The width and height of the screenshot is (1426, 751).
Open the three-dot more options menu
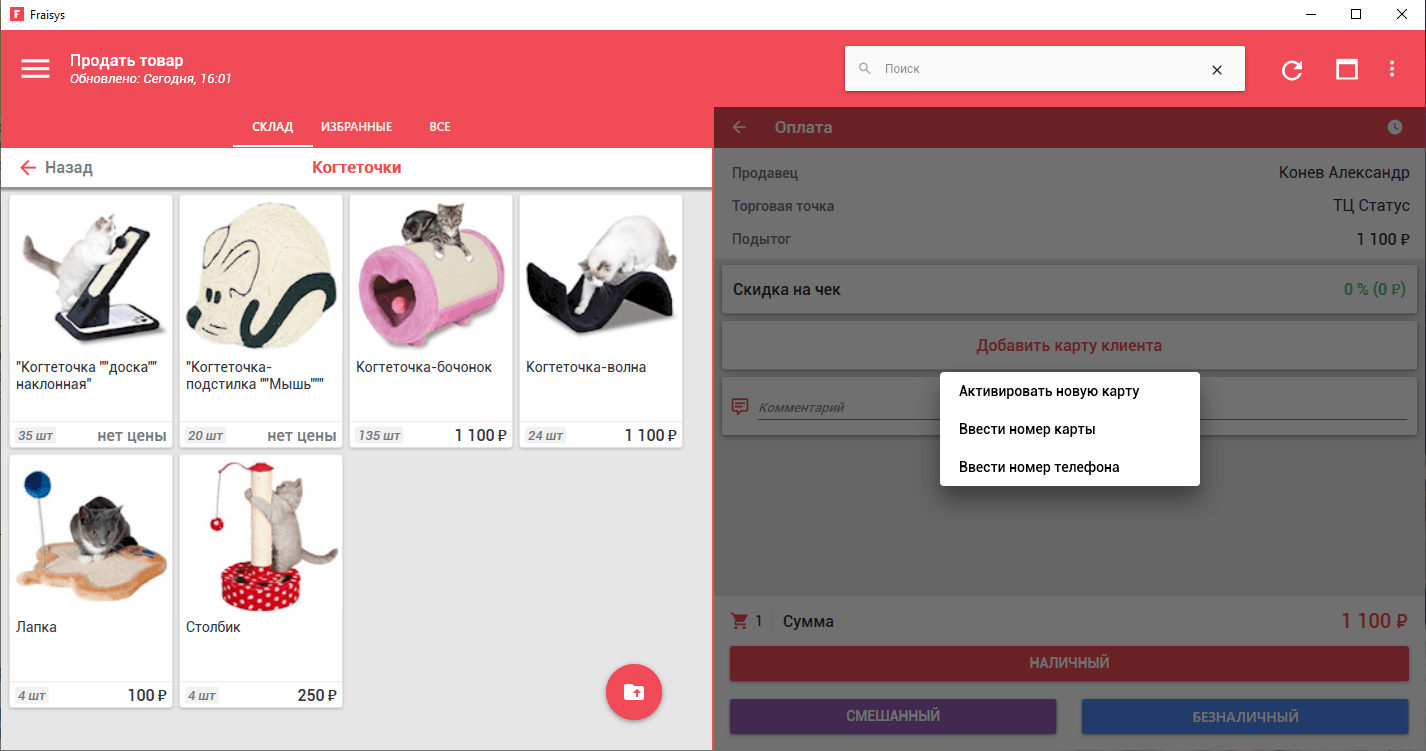point(1392,69)
